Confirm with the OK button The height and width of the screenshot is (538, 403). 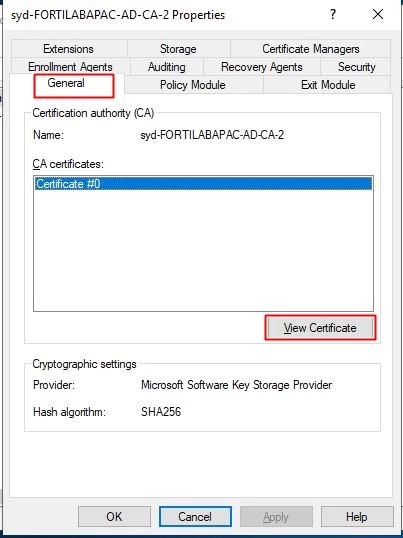click(x=114, y=516)
